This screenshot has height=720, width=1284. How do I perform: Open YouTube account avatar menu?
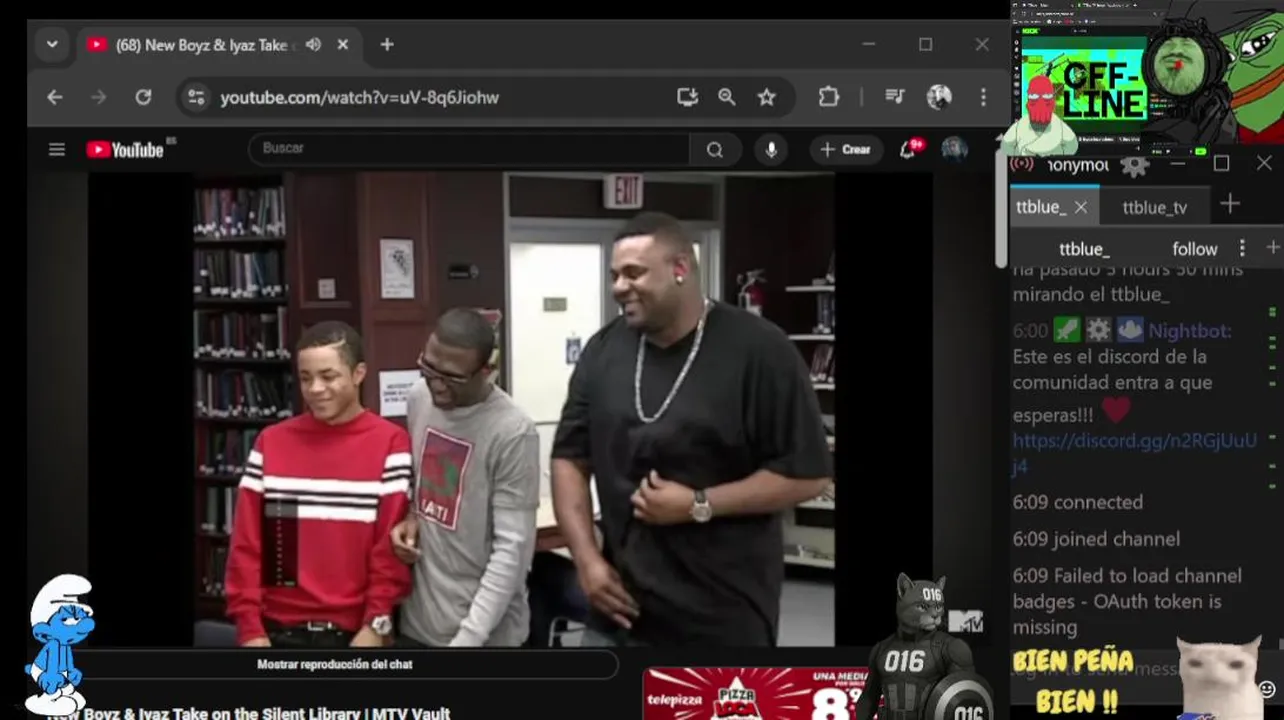click(955, 150)
